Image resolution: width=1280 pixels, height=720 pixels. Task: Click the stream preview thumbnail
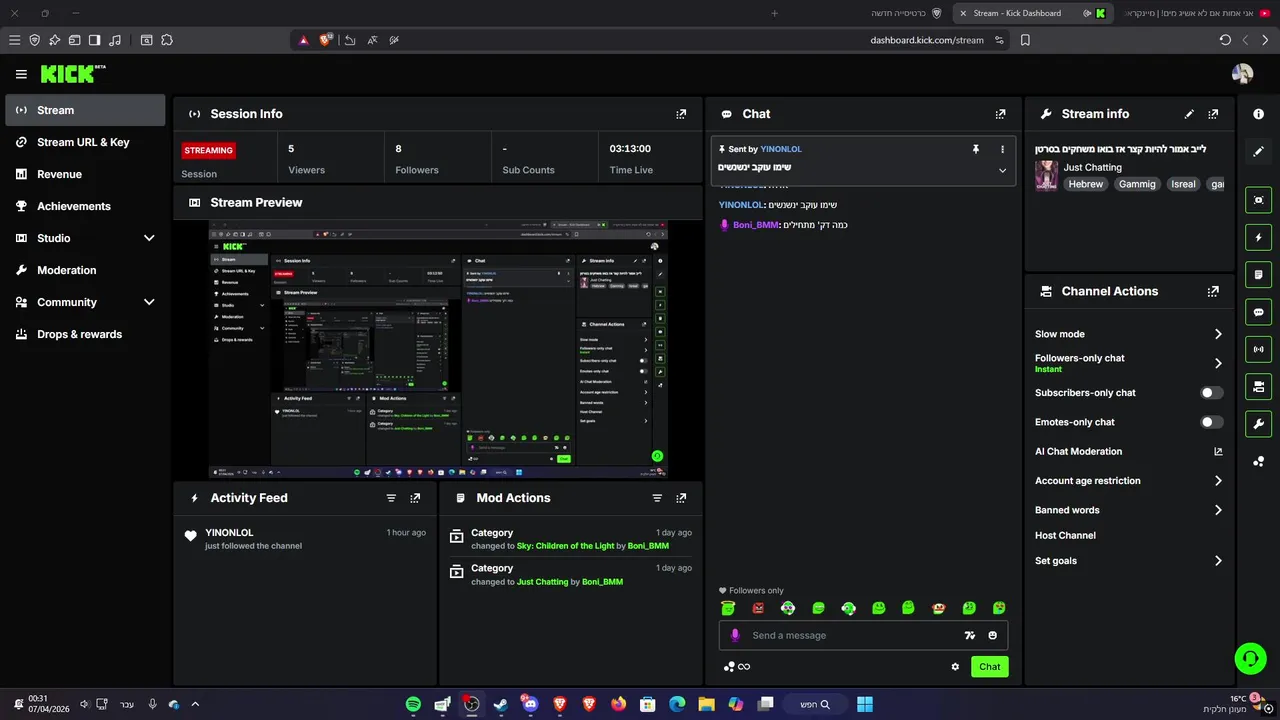pos(438,350)
